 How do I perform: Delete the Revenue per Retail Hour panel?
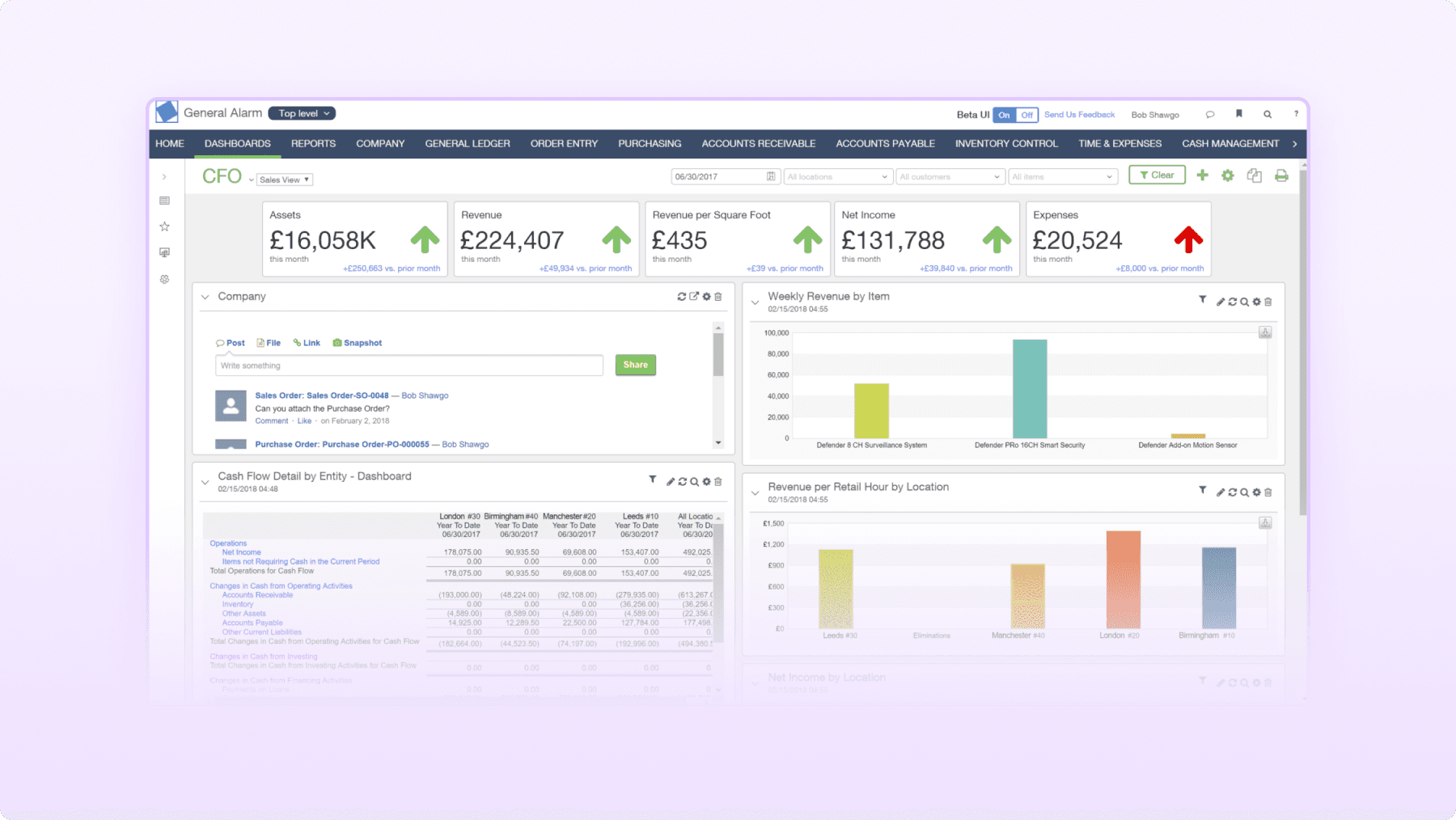(x=1268, y=492)
